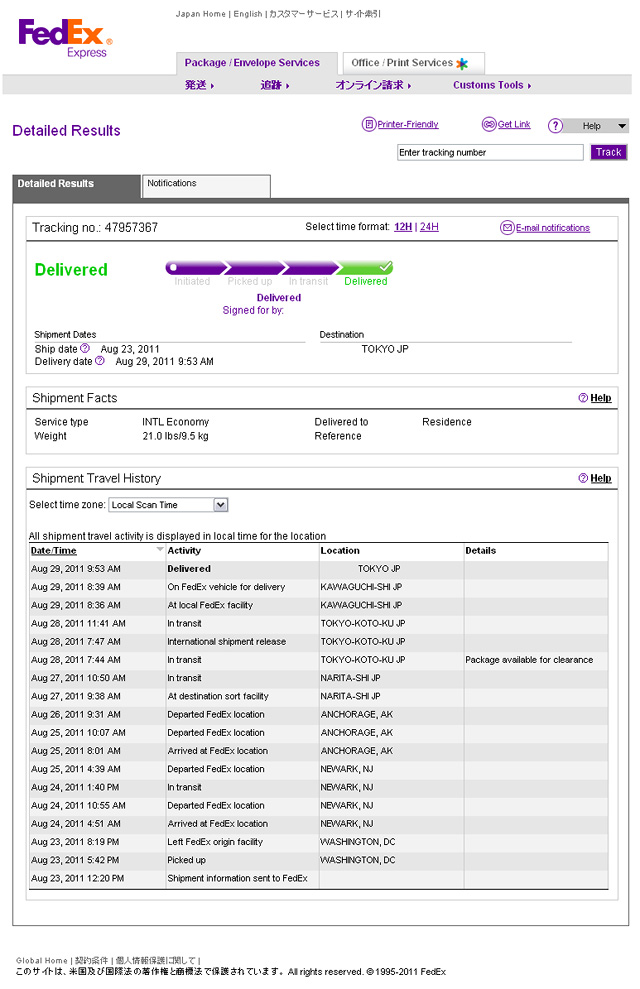Screen dimensions: 640x989
Task: Switch time format to 12H
Action: coord(403,226)
